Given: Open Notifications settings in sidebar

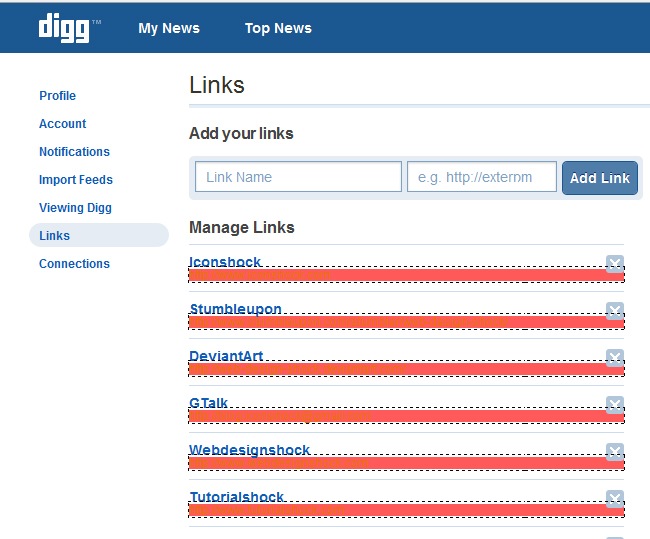Looking at the screenshot, I should [74, 152].
